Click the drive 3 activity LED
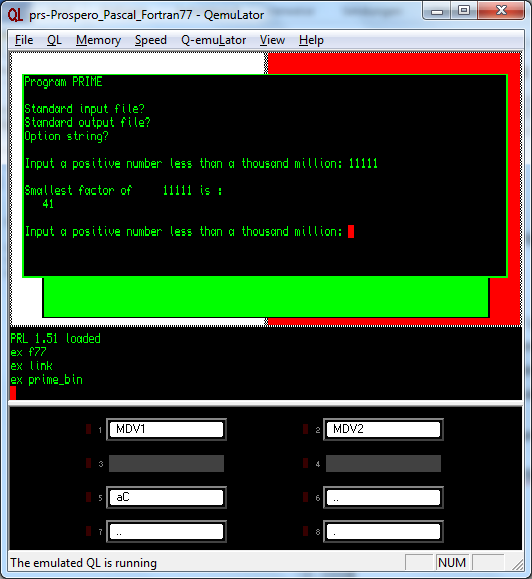Screen dimensions: 532x579 tap(89, 463)
